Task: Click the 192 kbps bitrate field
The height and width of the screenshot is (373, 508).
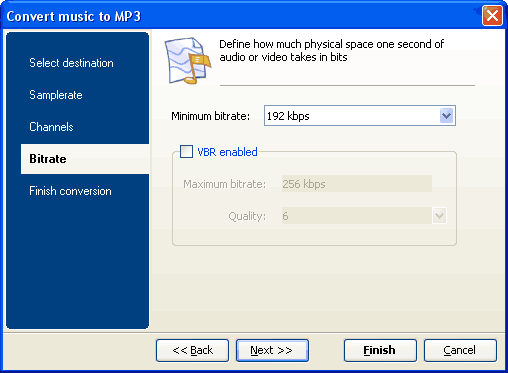Action: pyautogui.click(x=360, y=116)
